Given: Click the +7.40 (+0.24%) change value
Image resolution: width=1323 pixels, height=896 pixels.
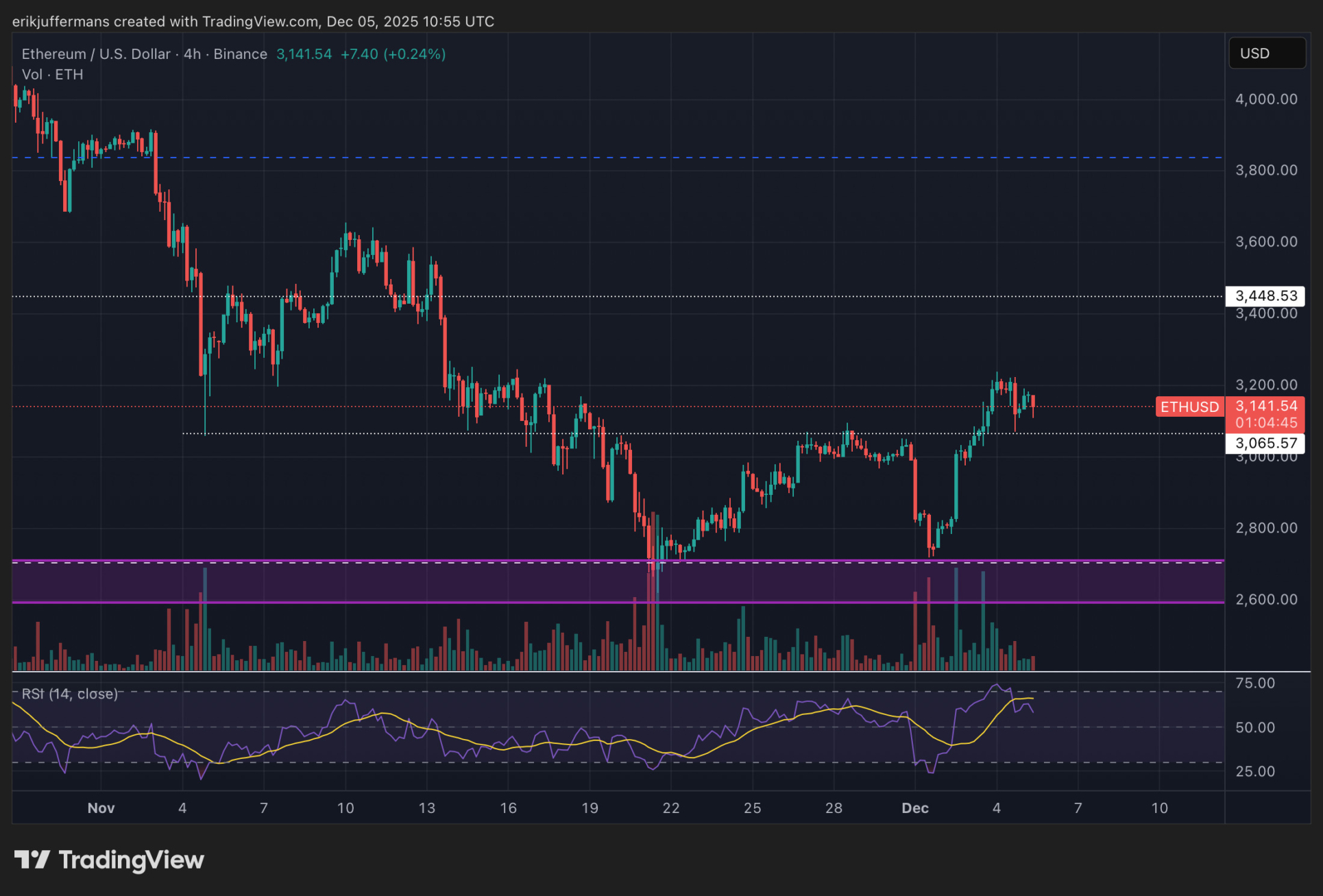Looking at the screenshot, I should [393, 54].
